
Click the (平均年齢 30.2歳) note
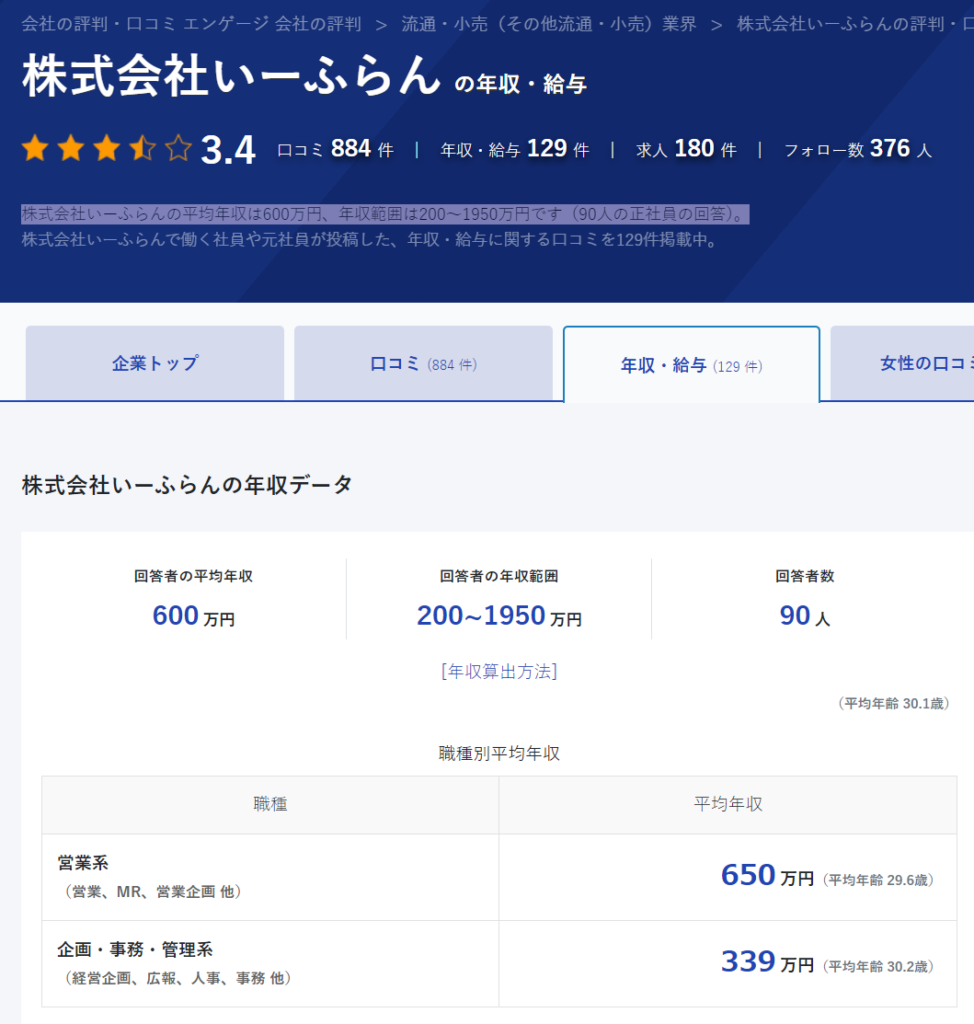point(878,967)
